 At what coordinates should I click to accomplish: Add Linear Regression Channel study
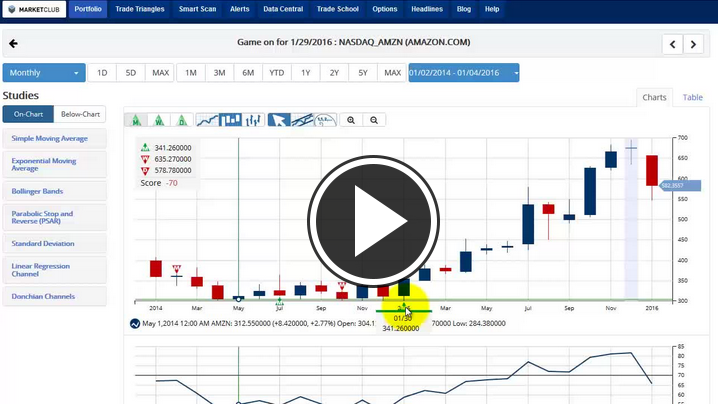point(54,270)
